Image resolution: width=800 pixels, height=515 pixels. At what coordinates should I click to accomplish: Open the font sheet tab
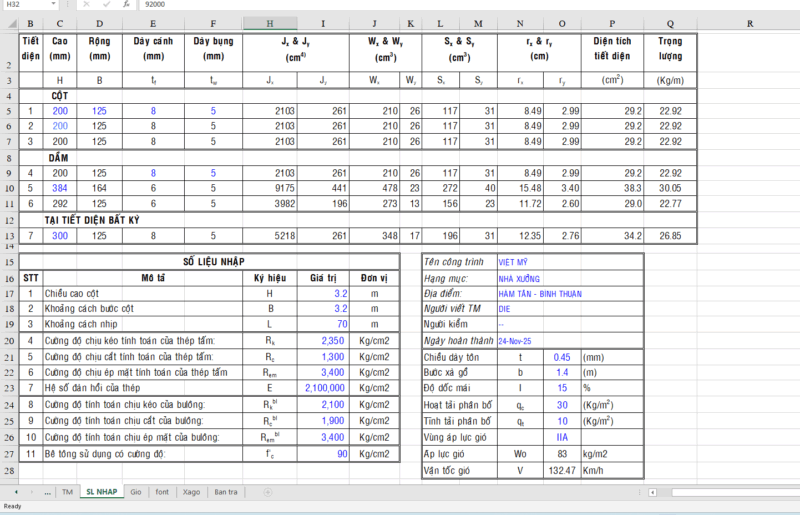point(162,492)
